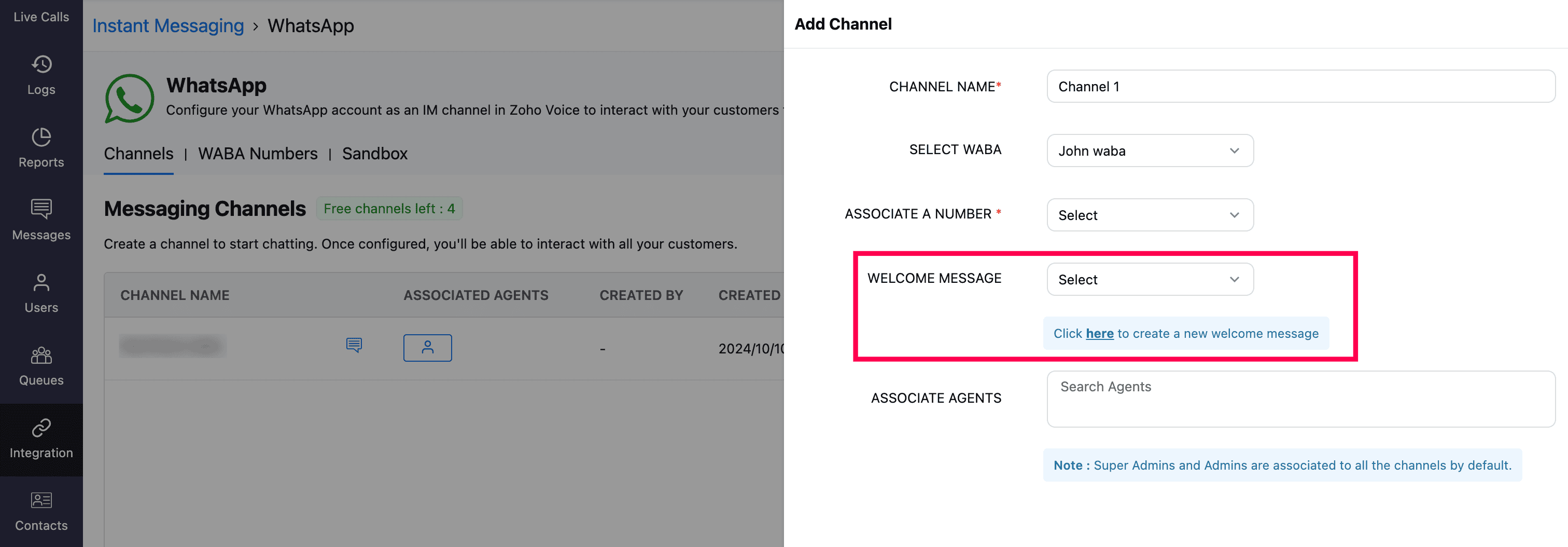This screenshot has height=547, width=1568.
Task: Select the Integration link icon
Action: [x=41, y=428]
